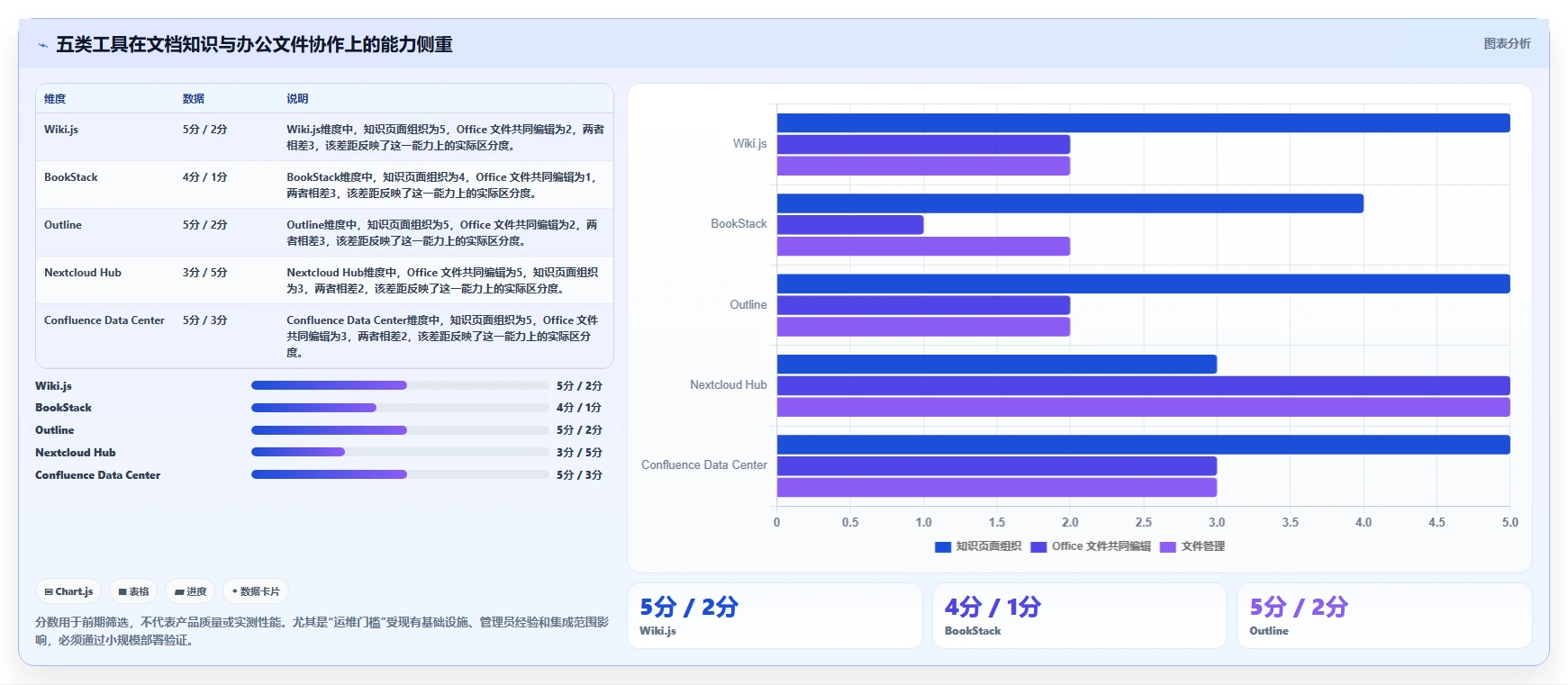Click the Nextcloud Hub description text in table
Viewport: 1568px width, 685px height.
click(x=442, y=281)
